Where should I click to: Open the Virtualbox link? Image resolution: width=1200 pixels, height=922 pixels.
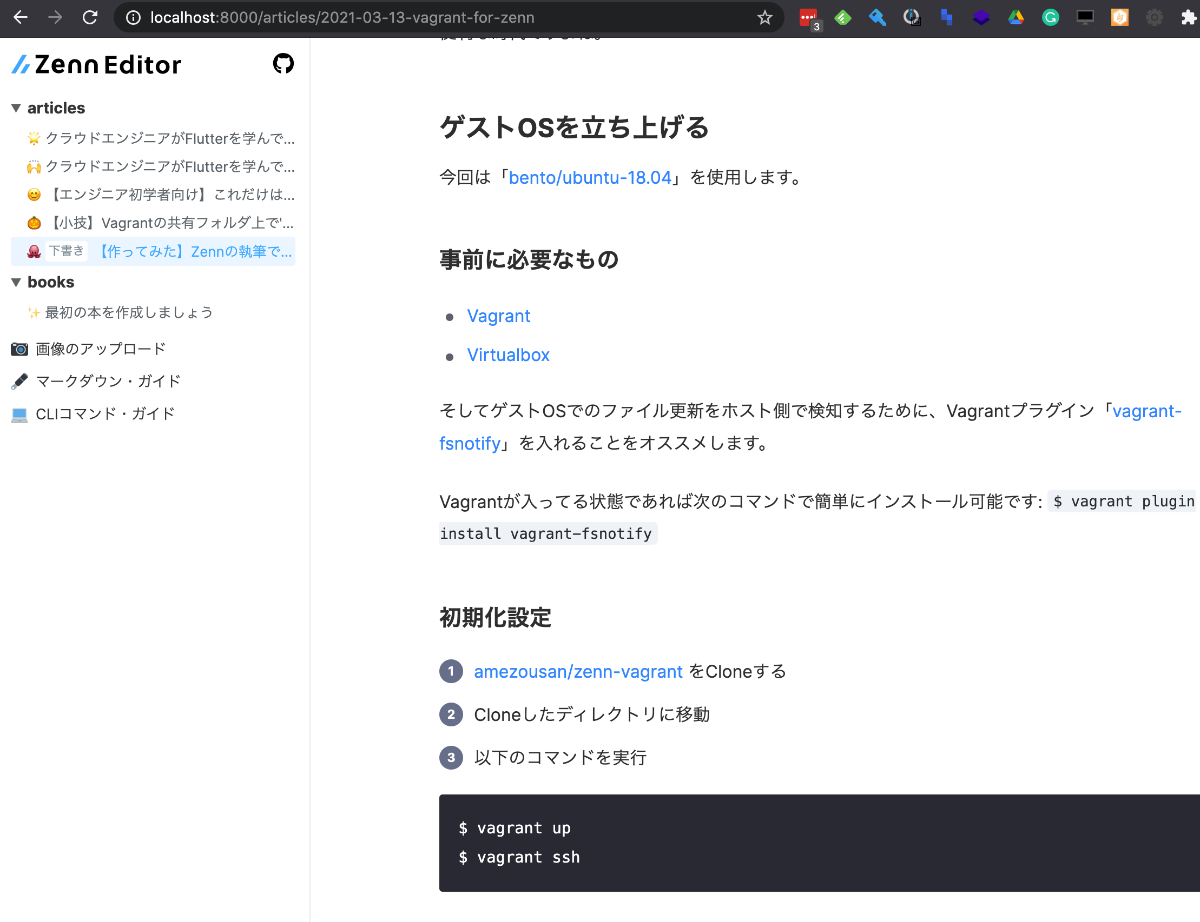pyautogui.click(x=508, y=355)
